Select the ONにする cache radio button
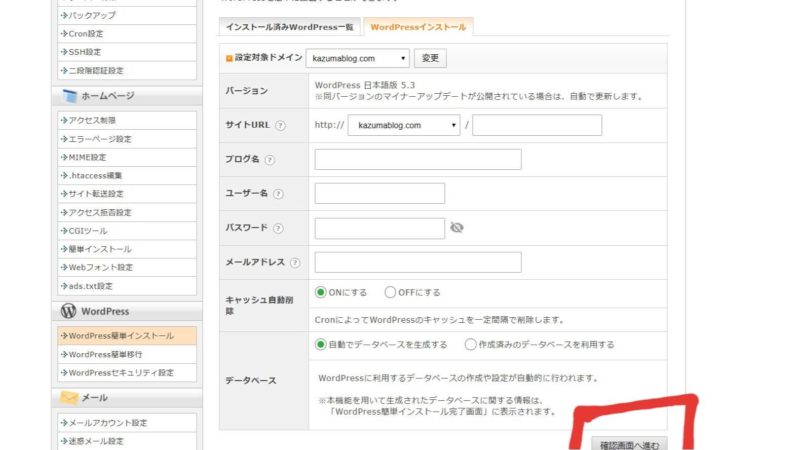This screenshot has height=450, width=800. pos(320,292)
